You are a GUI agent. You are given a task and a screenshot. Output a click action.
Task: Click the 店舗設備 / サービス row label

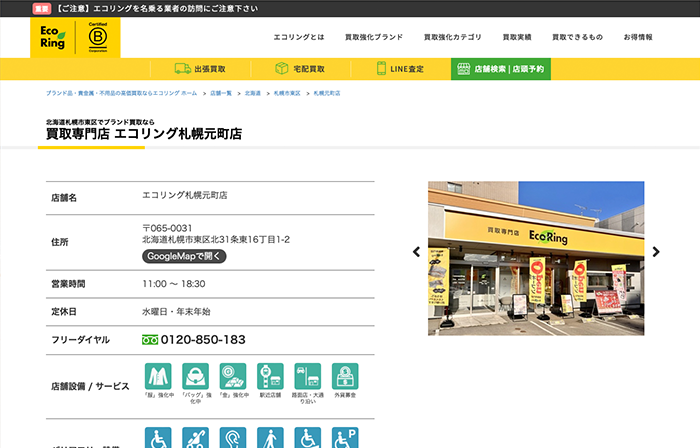pos(90,386)
